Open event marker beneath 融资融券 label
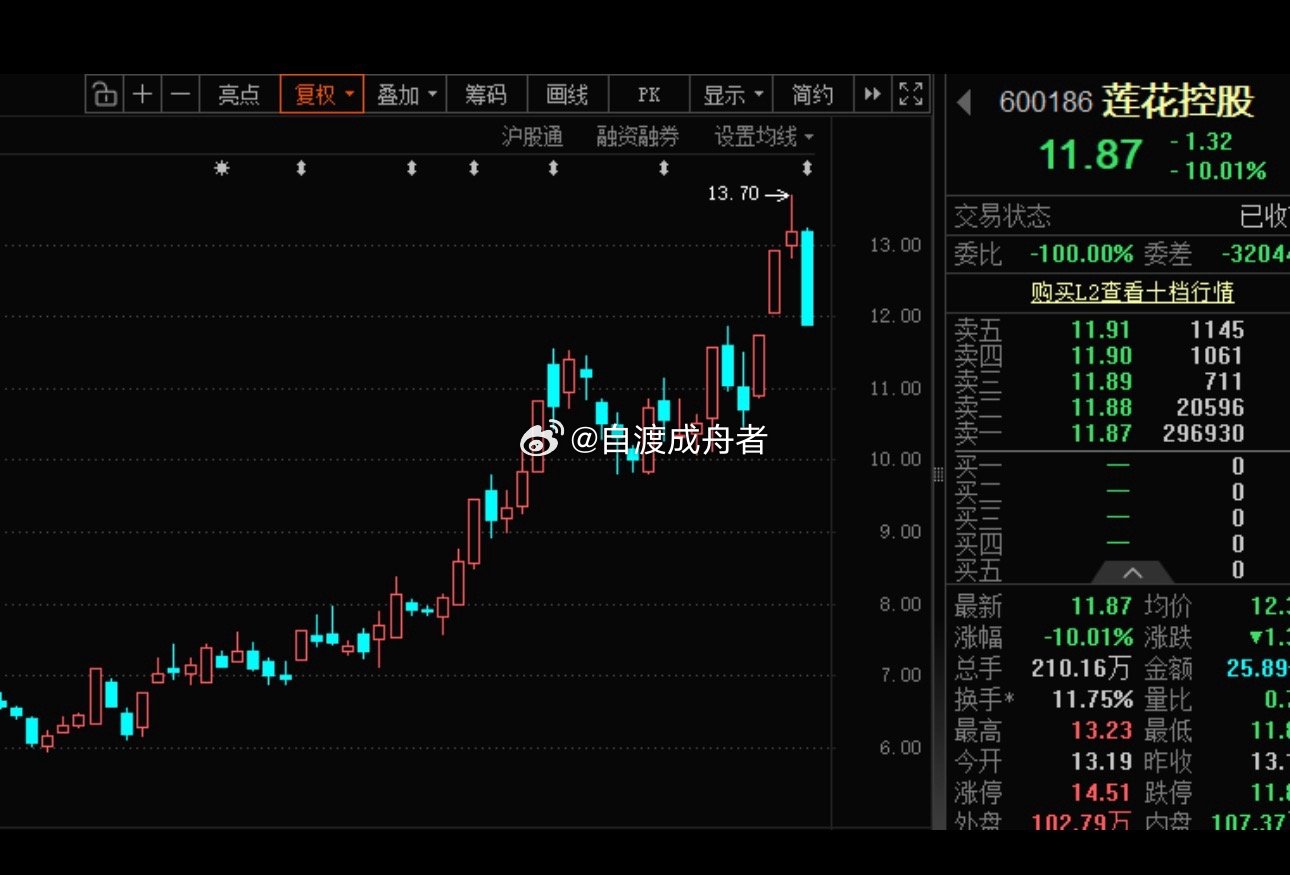 point(664,168)
